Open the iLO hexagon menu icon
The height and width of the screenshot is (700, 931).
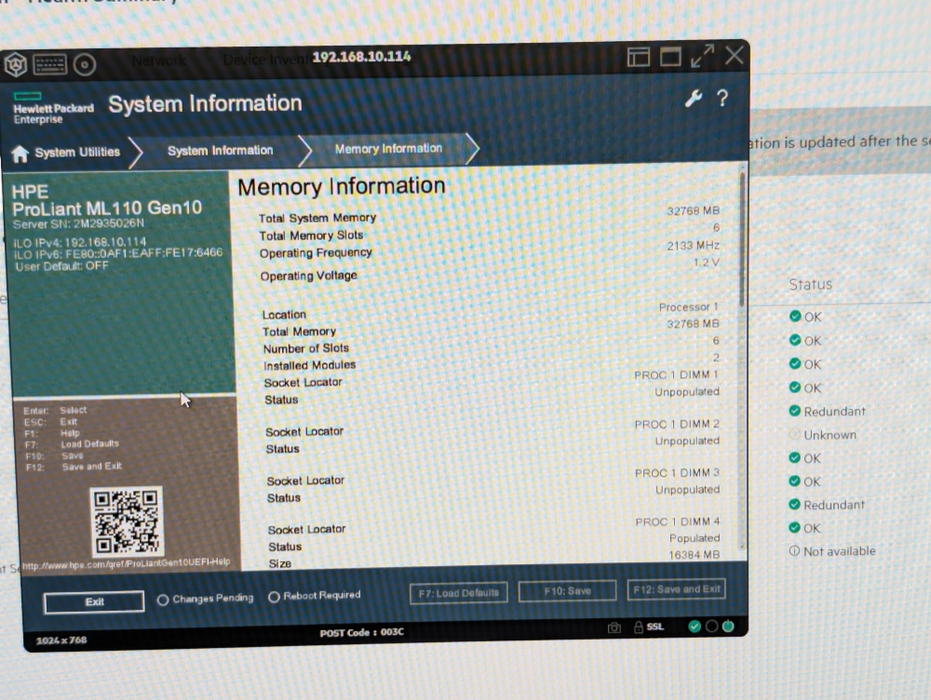pyautogui.click(x=15, y=64)
